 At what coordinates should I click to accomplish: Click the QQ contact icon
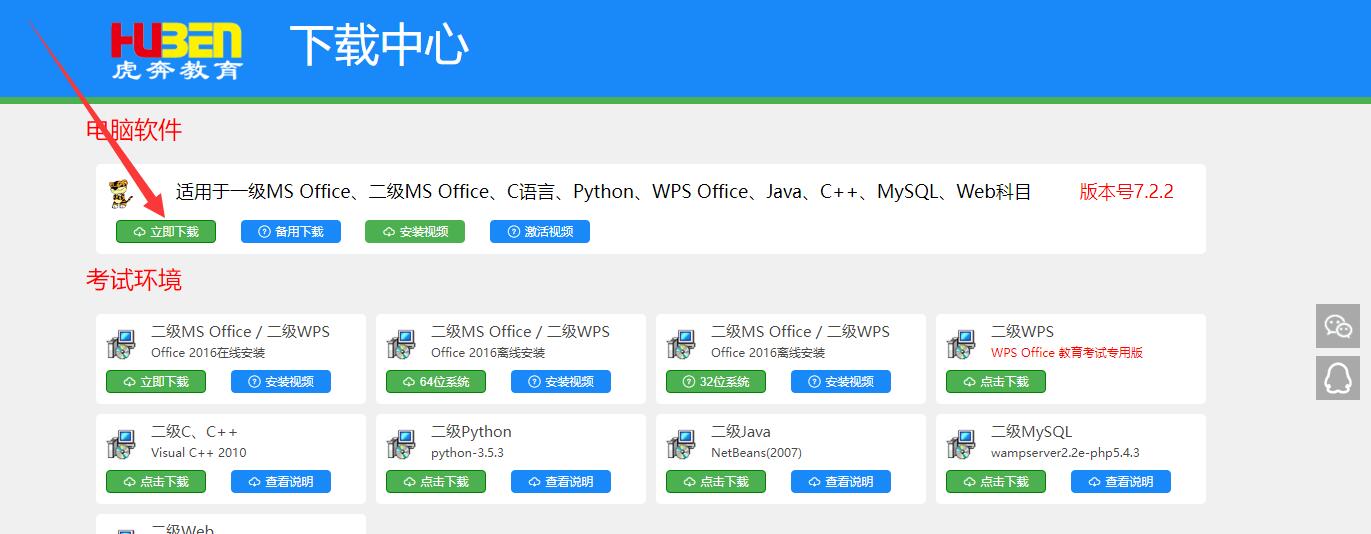tap(1338, 377)
